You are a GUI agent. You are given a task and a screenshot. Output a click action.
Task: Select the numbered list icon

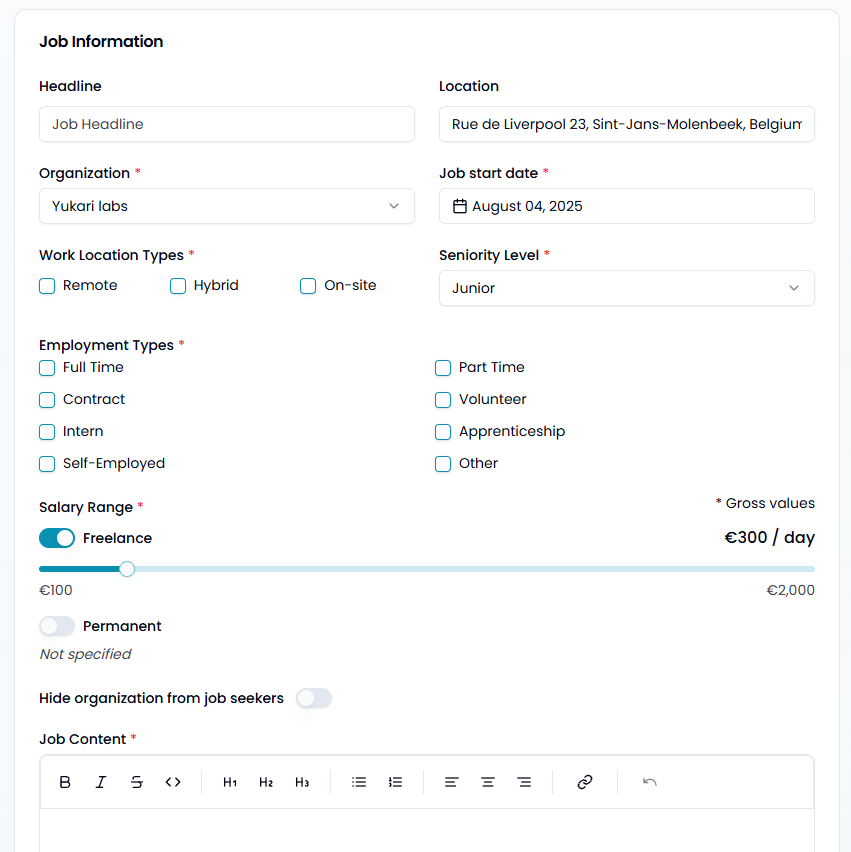(395, 782)
